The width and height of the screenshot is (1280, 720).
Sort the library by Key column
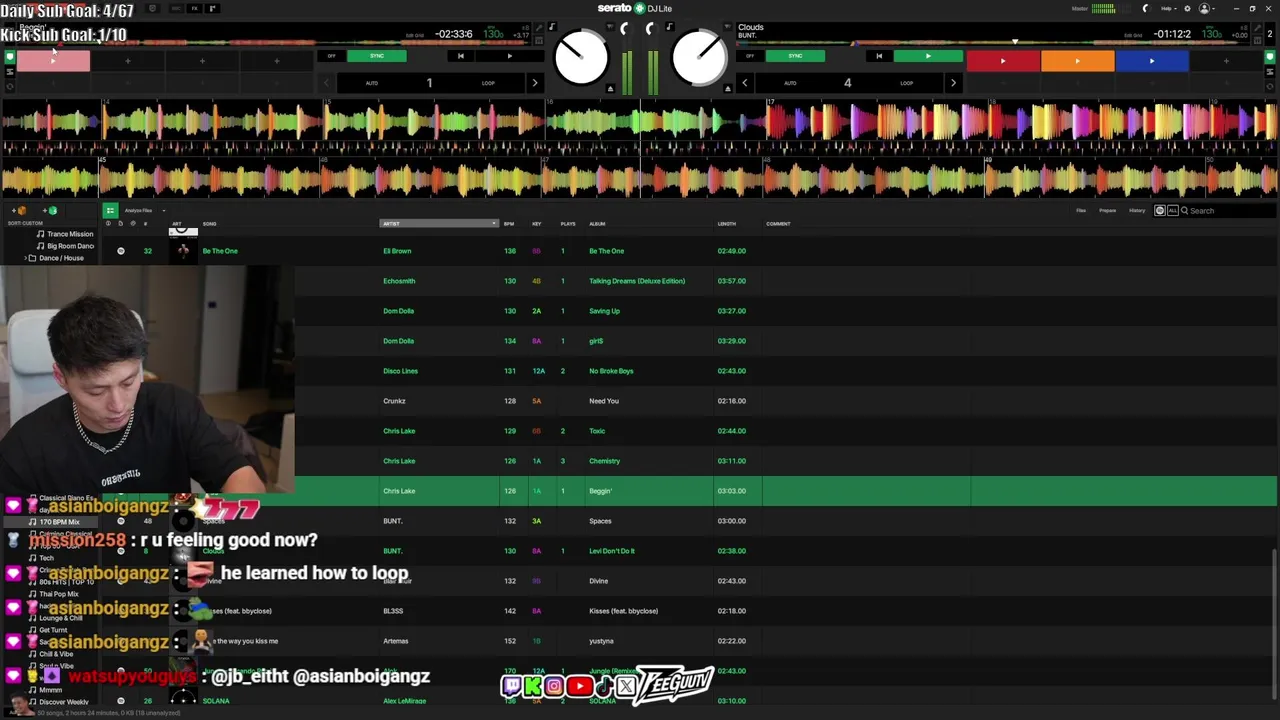[536, 223]
